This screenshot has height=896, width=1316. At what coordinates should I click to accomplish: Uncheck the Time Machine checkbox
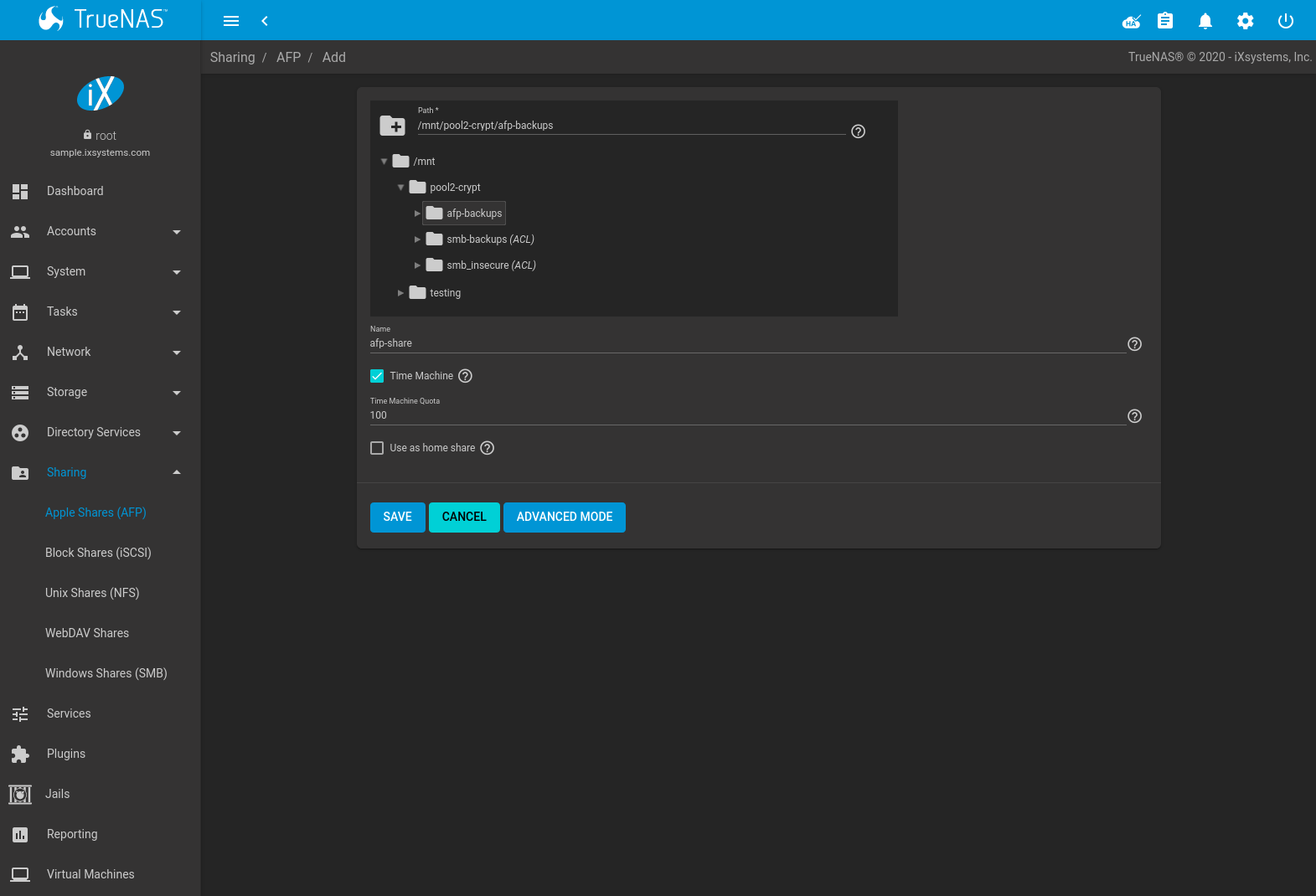tap(377, 376)
